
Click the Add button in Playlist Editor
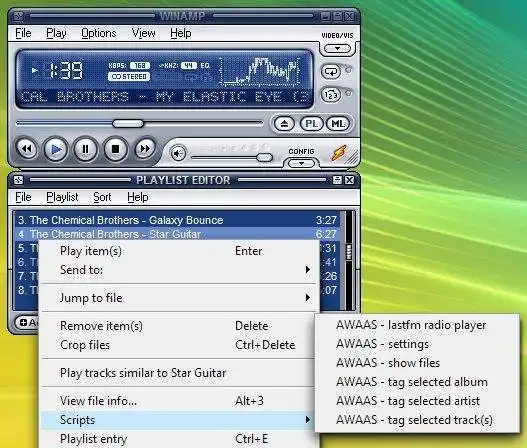tap(28, 323)
